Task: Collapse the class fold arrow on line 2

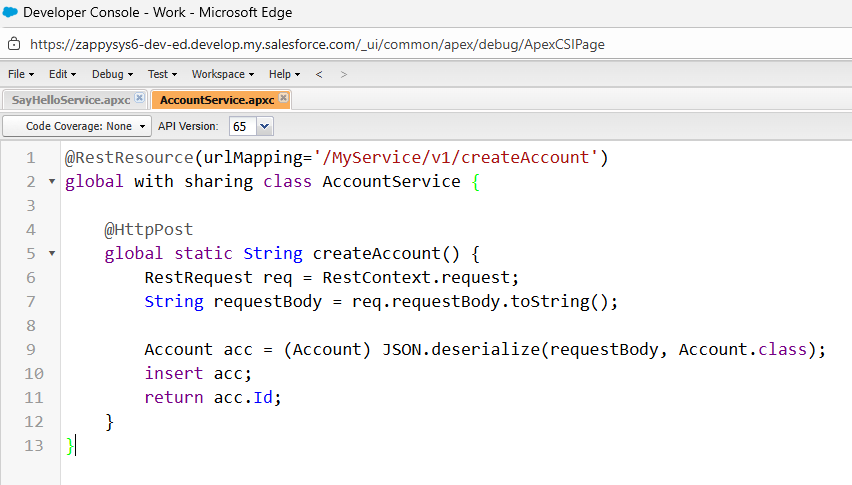Action: point(51,182)
